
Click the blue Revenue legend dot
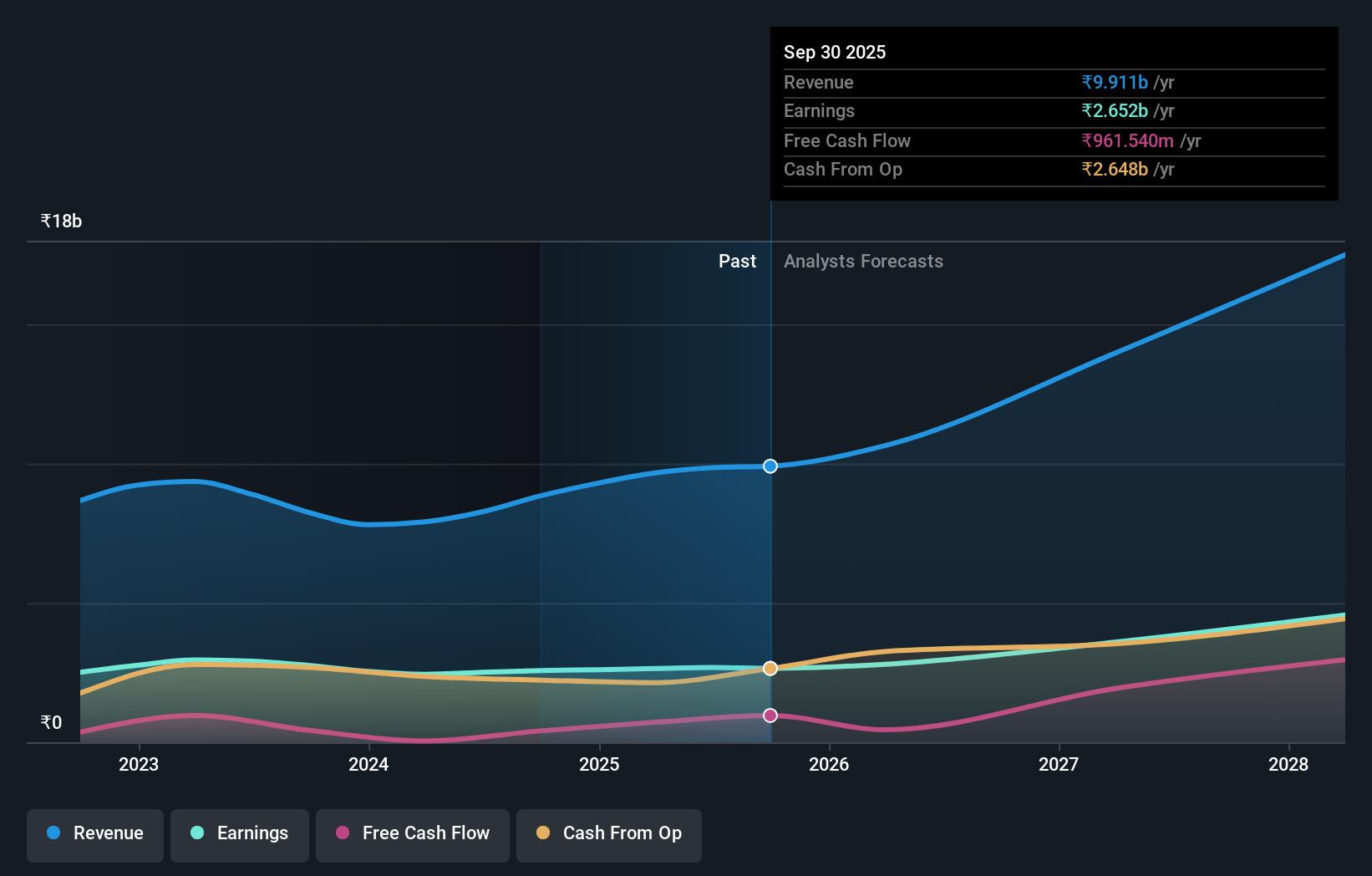click(x=52, y=833)
